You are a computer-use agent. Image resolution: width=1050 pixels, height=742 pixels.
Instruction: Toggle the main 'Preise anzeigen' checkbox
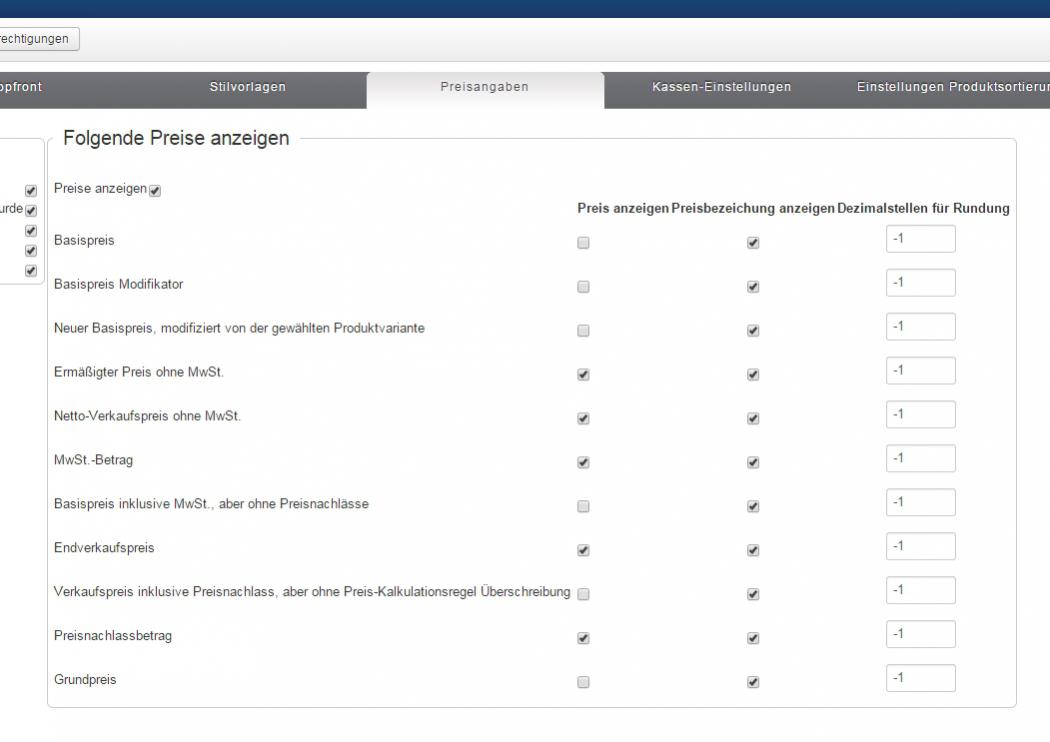point(154,190)
